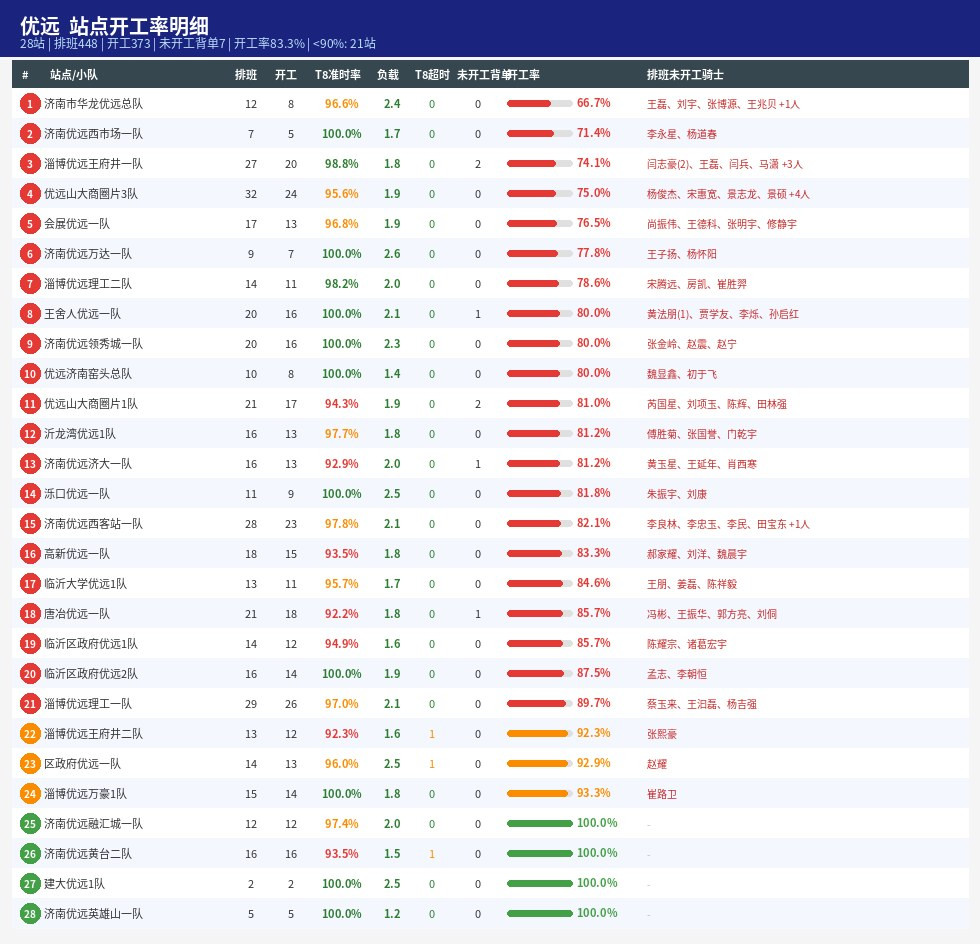Click the 66.7% progress bar for 济南市华龙优远总队

(x=539, y=104)
